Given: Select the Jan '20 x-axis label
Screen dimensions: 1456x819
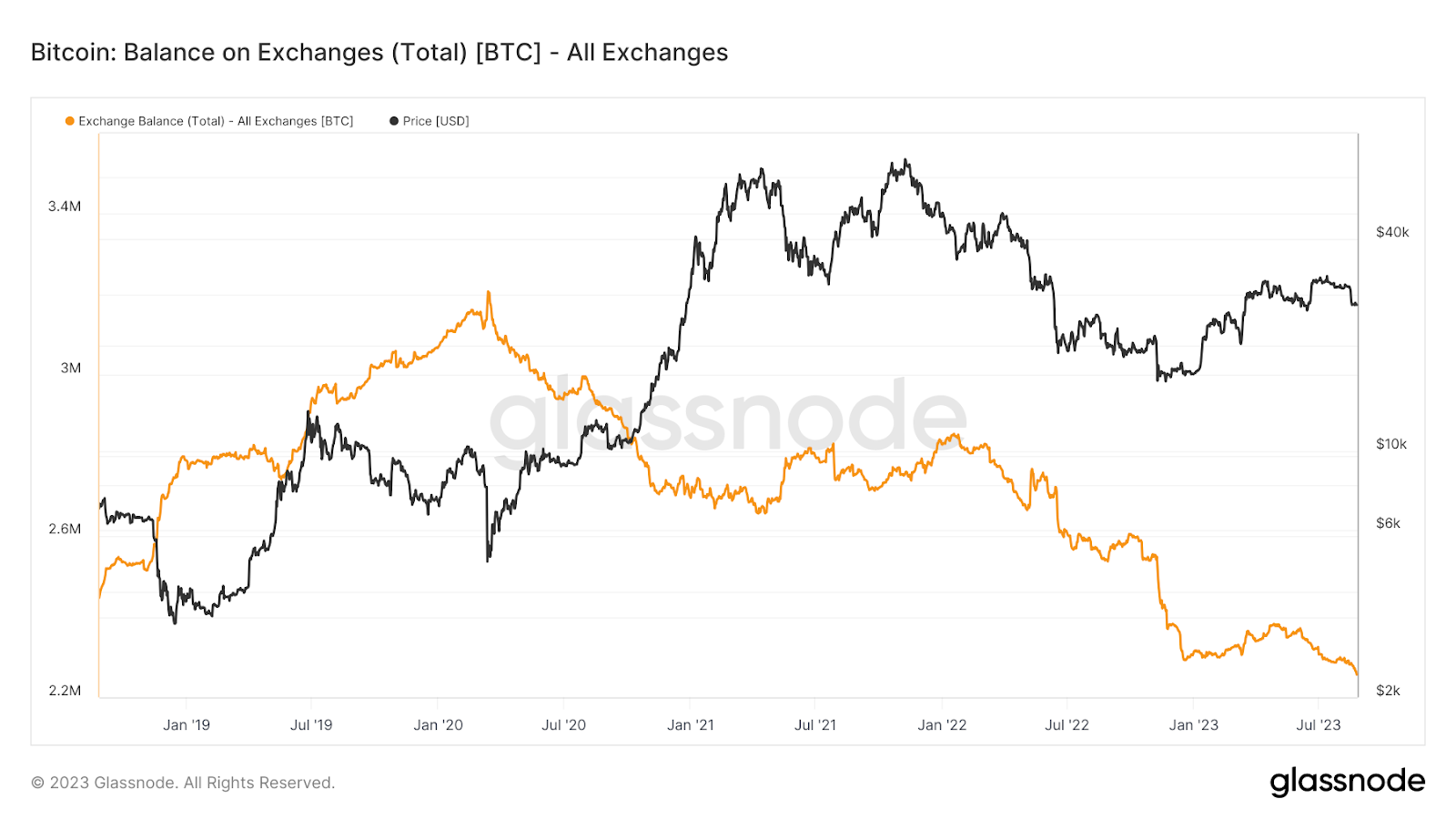Looking at the screenshot, I should (x=439, y=725).
